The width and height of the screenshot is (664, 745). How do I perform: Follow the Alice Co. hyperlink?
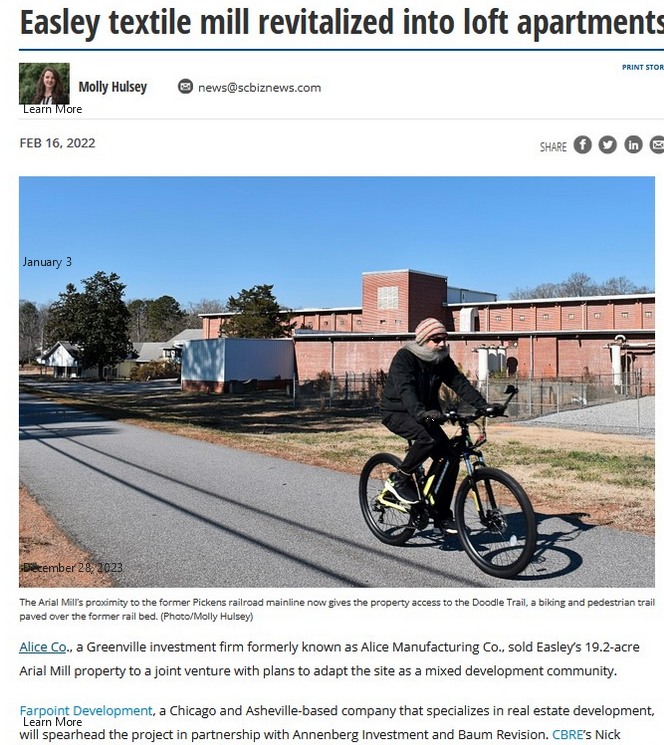point(43,647)
